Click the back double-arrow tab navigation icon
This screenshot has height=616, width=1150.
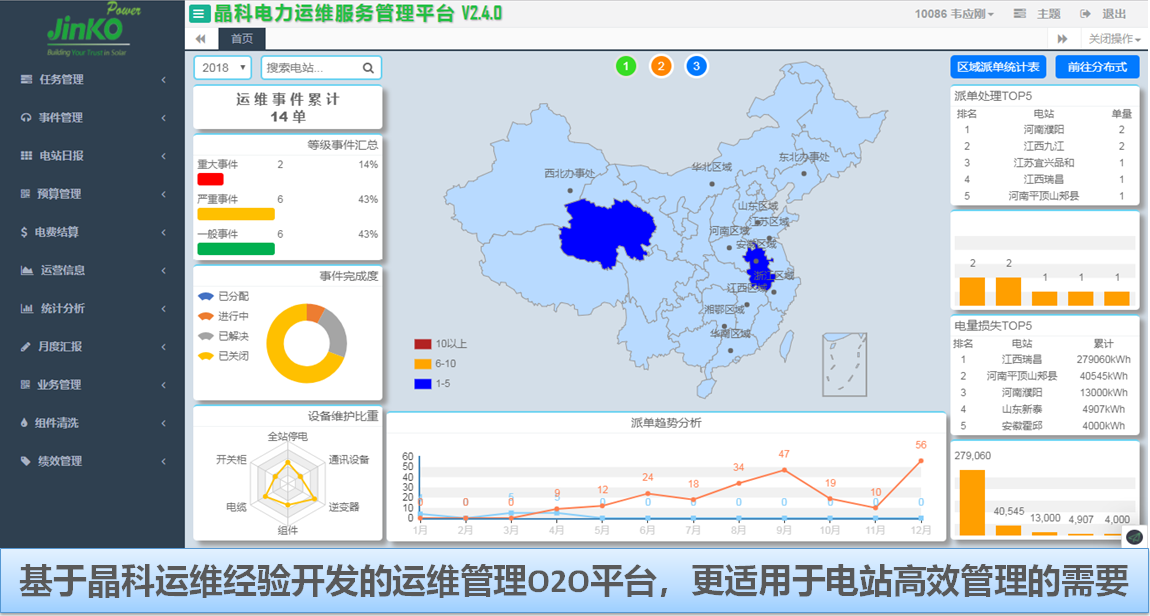click(201, 39)
